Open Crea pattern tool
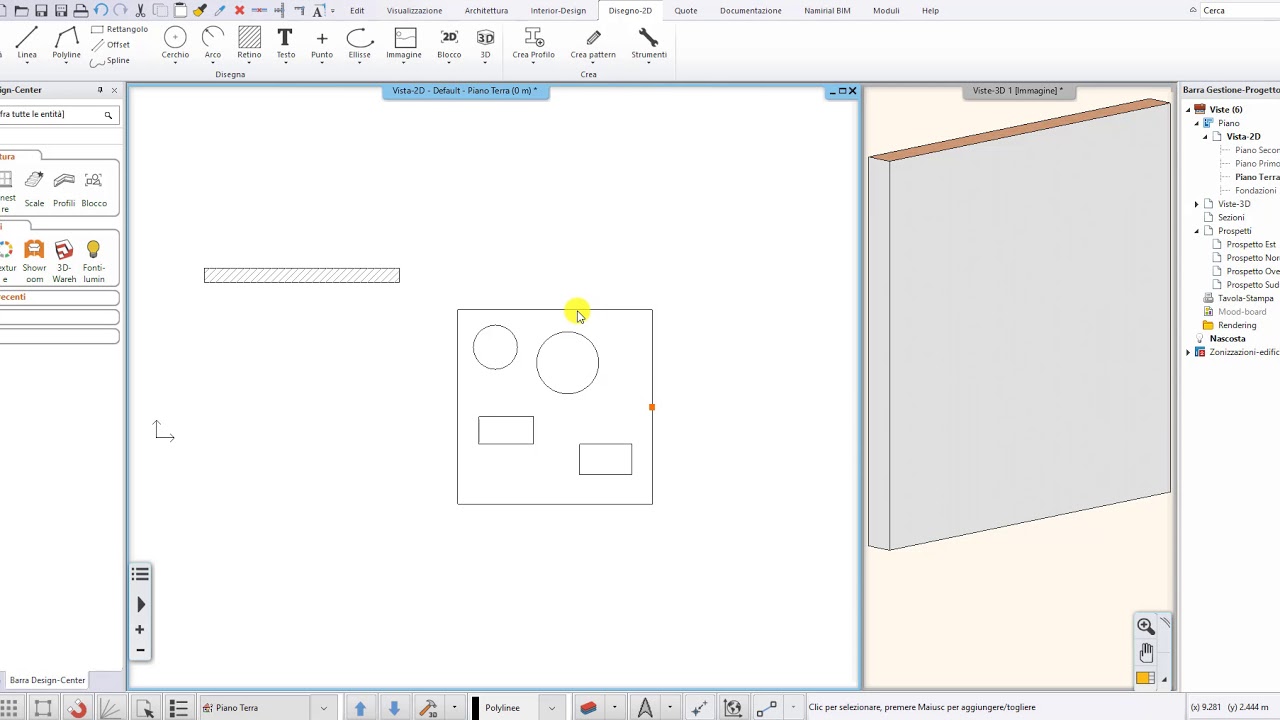 click(x=593, y=43)
